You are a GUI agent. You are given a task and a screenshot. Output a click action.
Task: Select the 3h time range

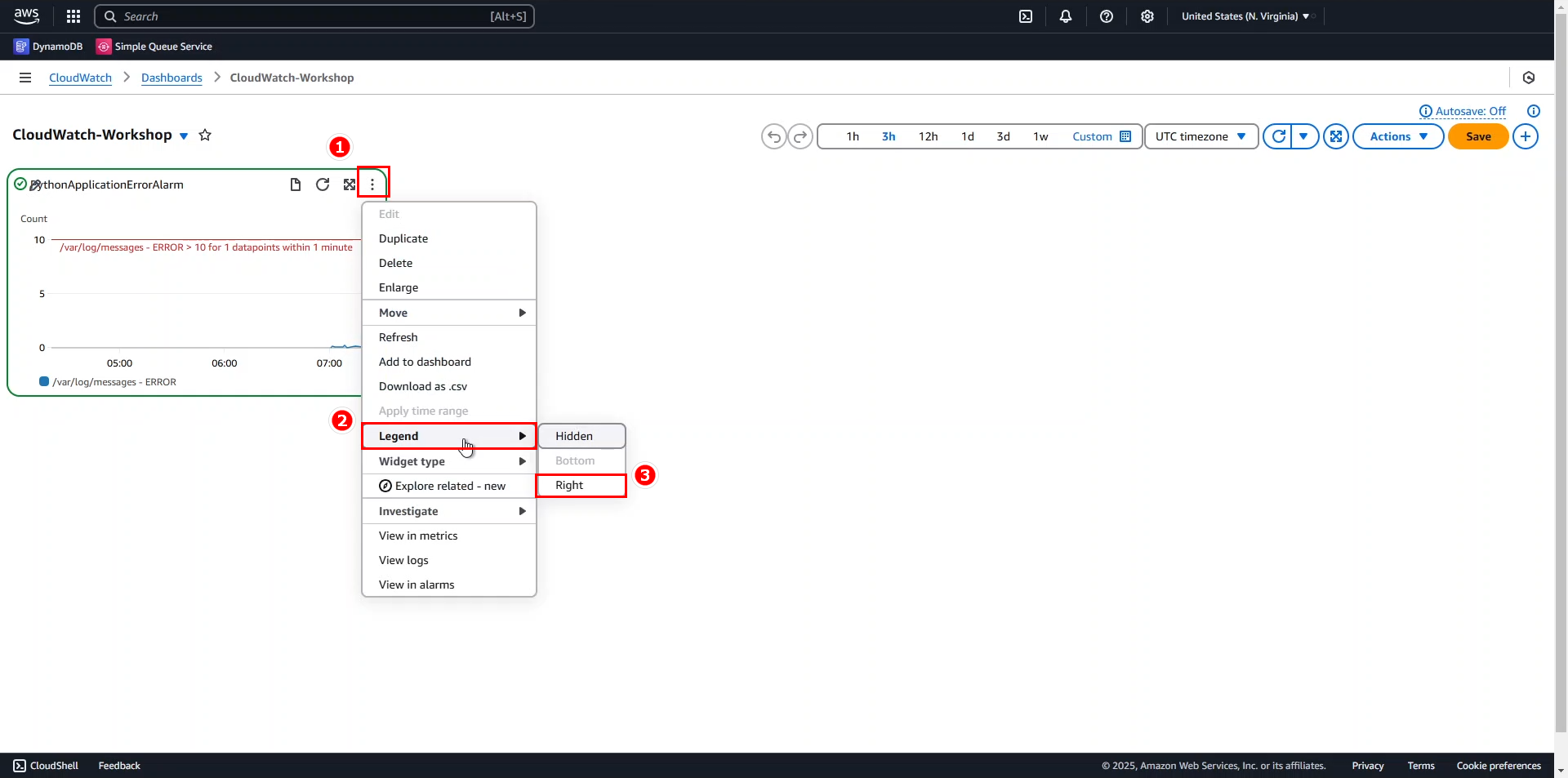pos(889,136)
